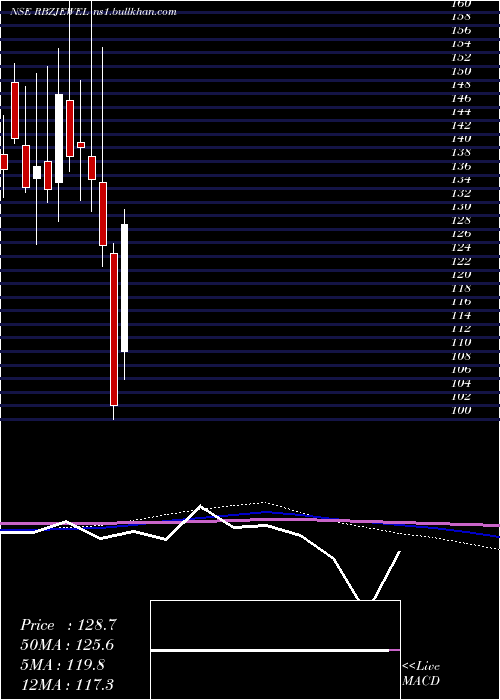
Task: Click the white MACD line's lowest dip
Action: pos(366,598)
